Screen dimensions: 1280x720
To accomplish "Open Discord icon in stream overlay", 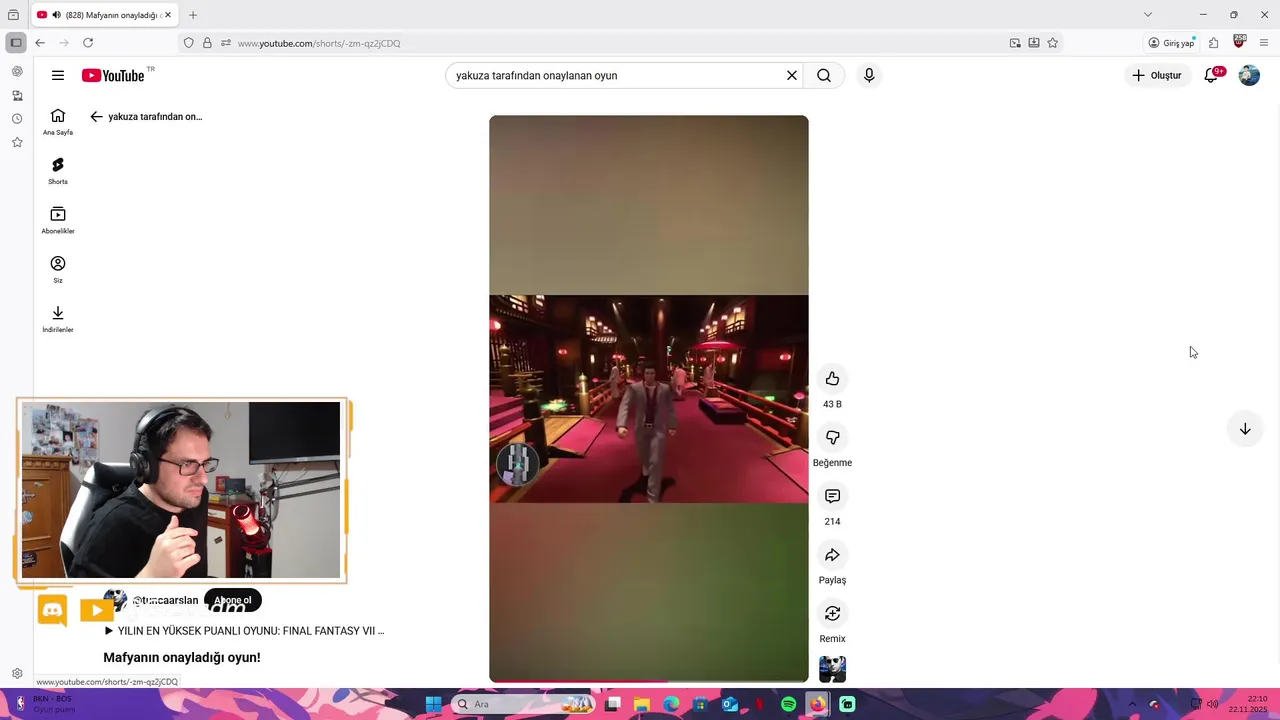I will click(x=52, y=609).
